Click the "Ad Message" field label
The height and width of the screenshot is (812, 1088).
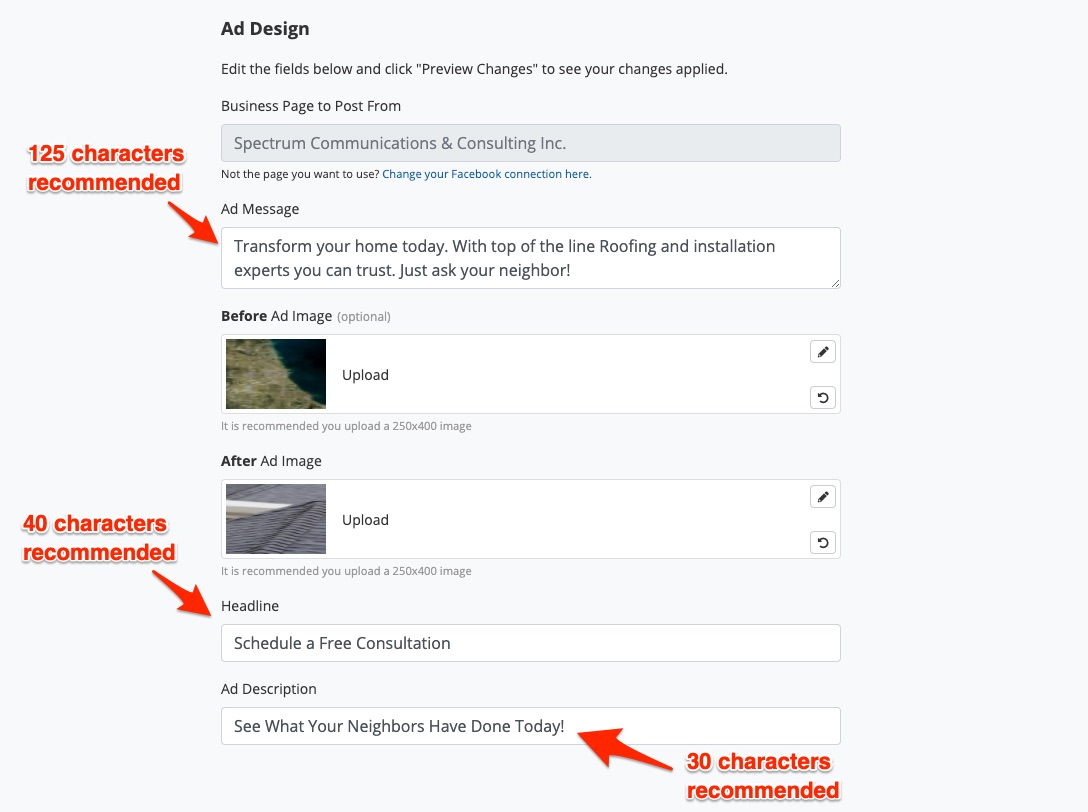(260, 209)
